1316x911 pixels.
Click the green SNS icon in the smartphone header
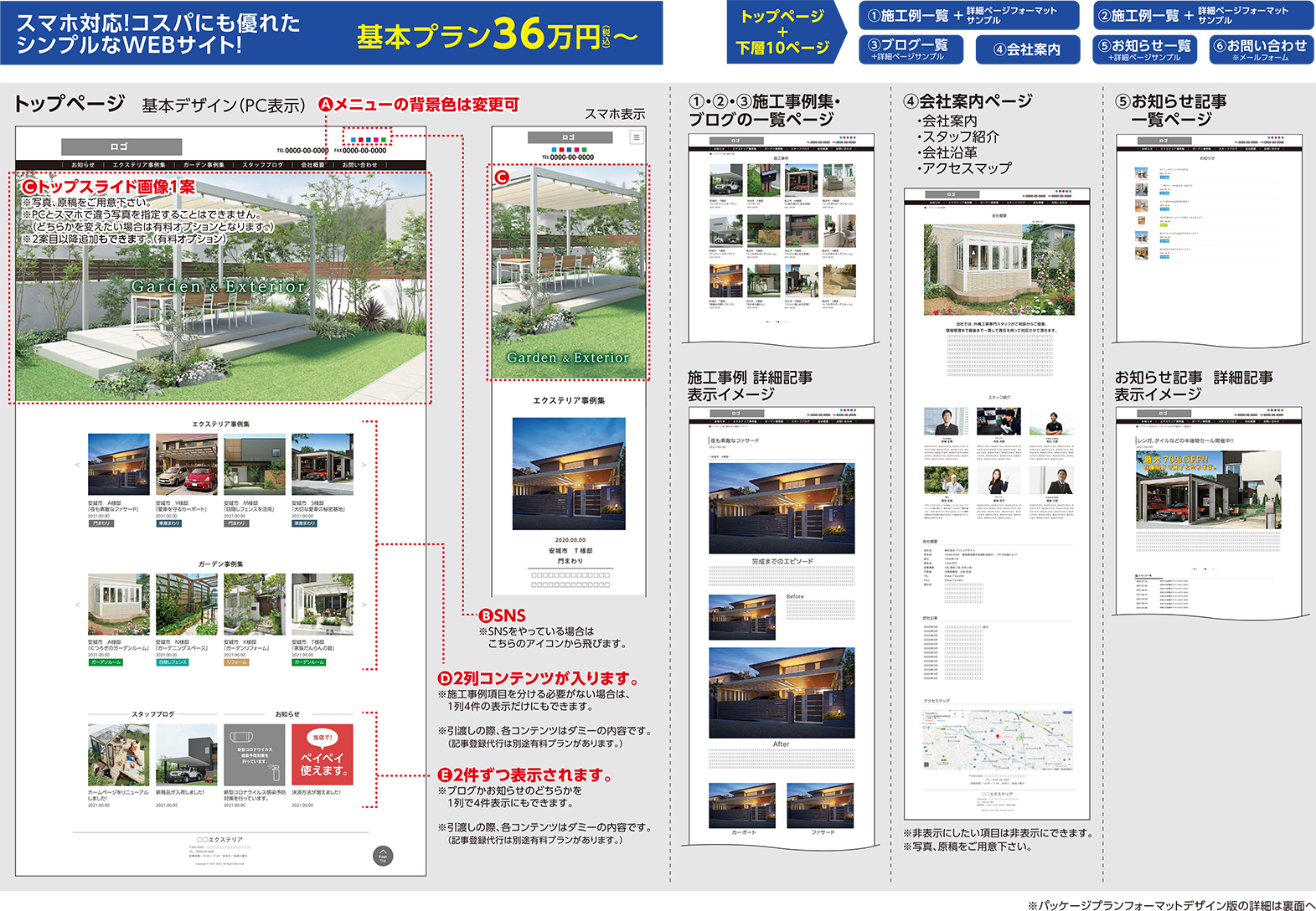pos(583,150)
